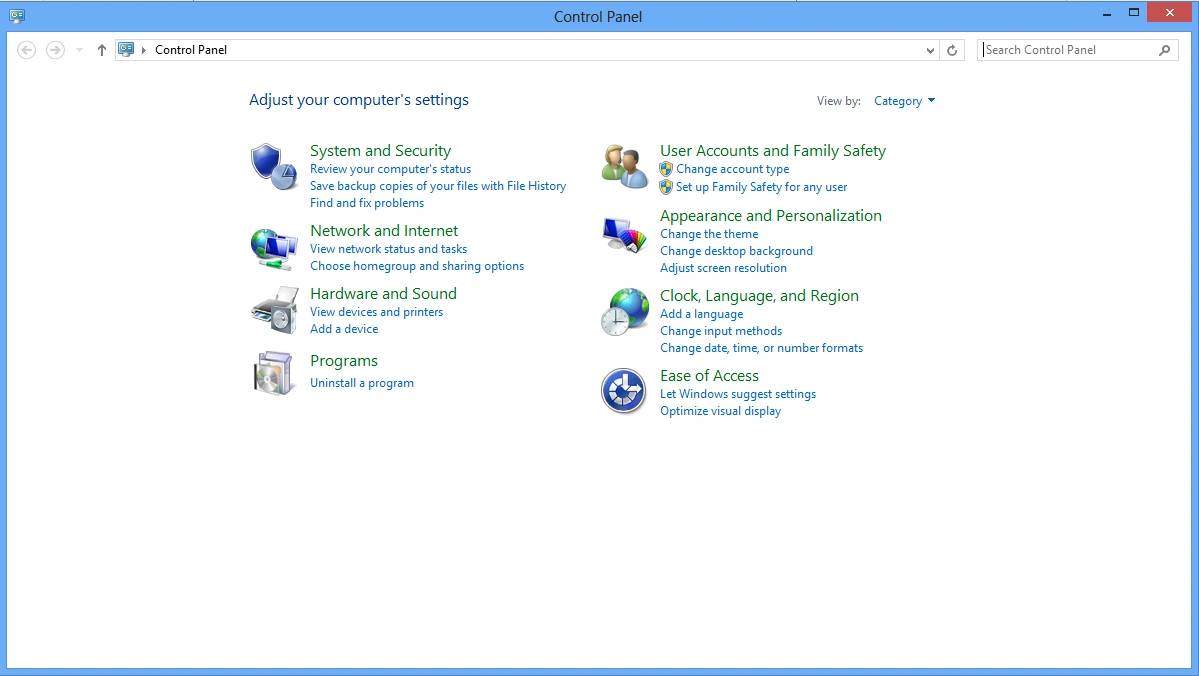Click Change desktop background
The height and width of the screenshot is (676, 1199).
(736, 251)
